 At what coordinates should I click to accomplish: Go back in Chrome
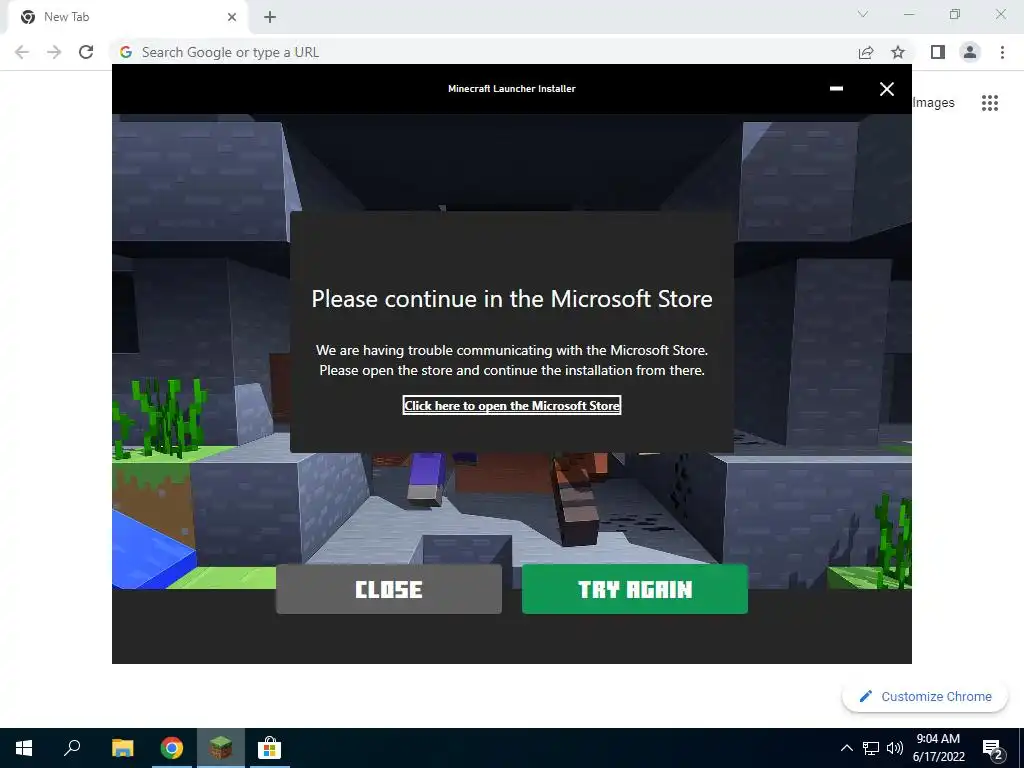coord(22,52)
